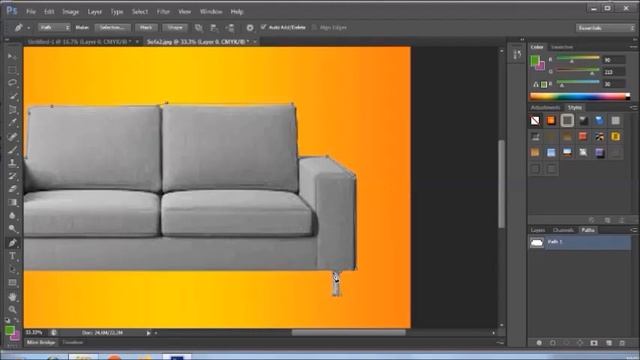
Task: Select the Crop tool
Action: click(x=12, y=109)
